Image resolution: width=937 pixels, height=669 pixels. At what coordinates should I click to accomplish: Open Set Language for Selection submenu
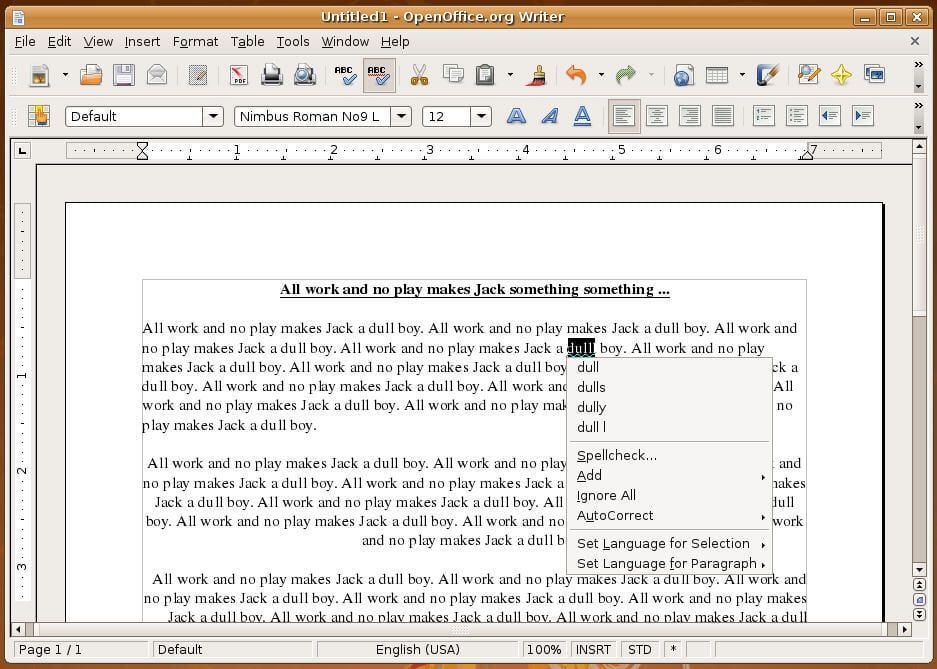669,544
